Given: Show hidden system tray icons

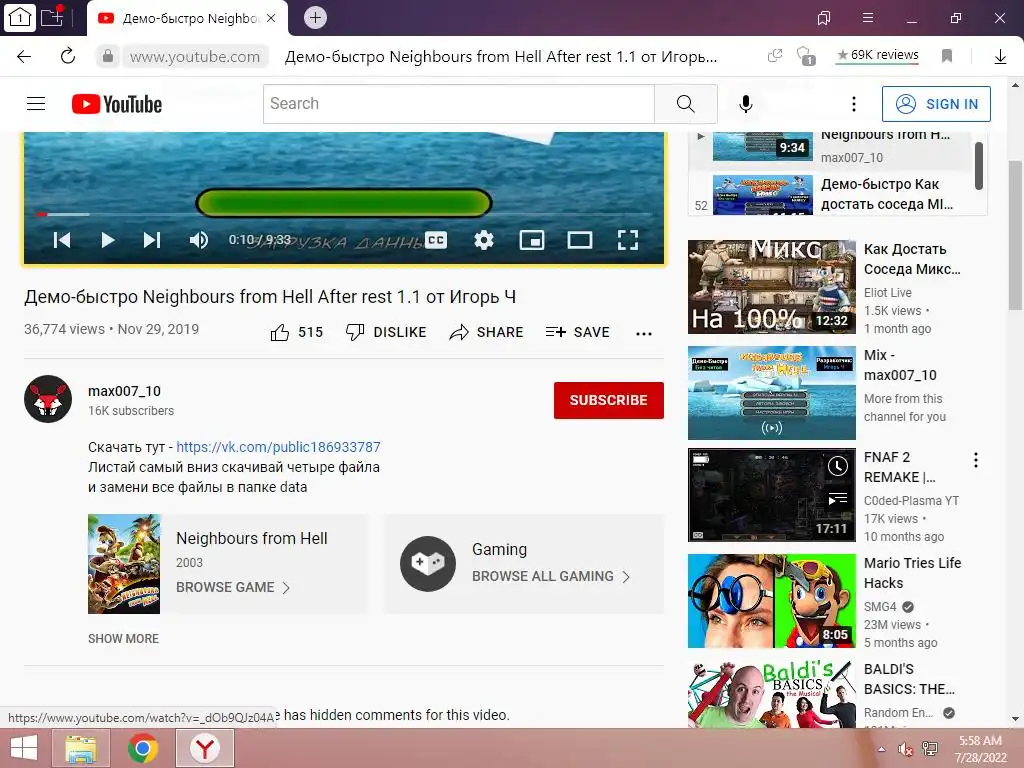Looking at the screenshot, I should click(882, 749).
